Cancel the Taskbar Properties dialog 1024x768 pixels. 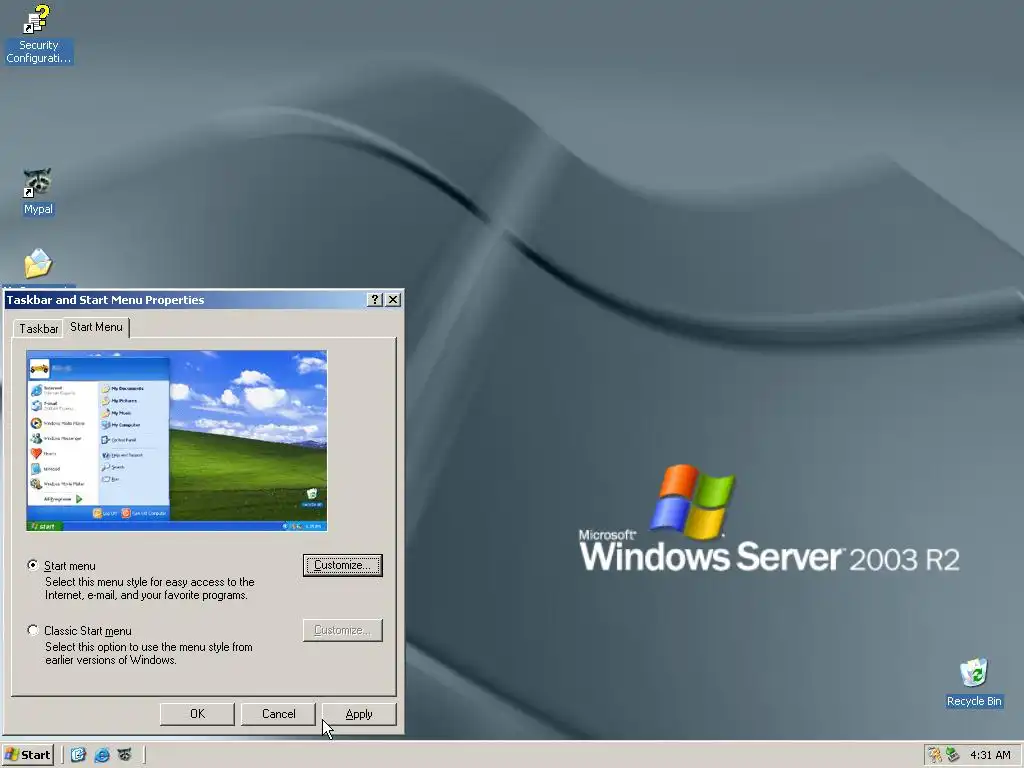point(278,714)
